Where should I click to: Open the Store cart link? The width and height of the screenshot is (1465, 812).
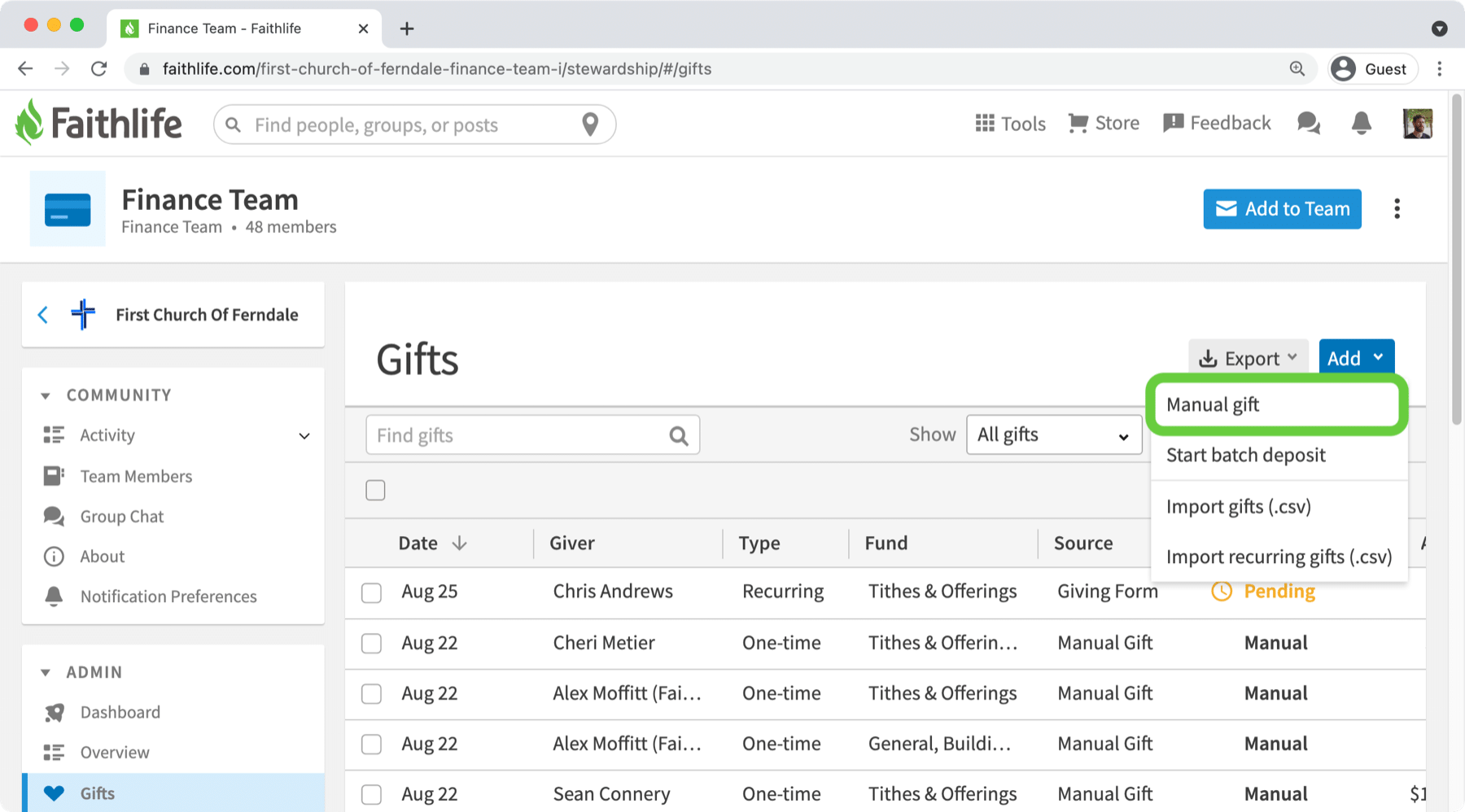[1104, 124]
